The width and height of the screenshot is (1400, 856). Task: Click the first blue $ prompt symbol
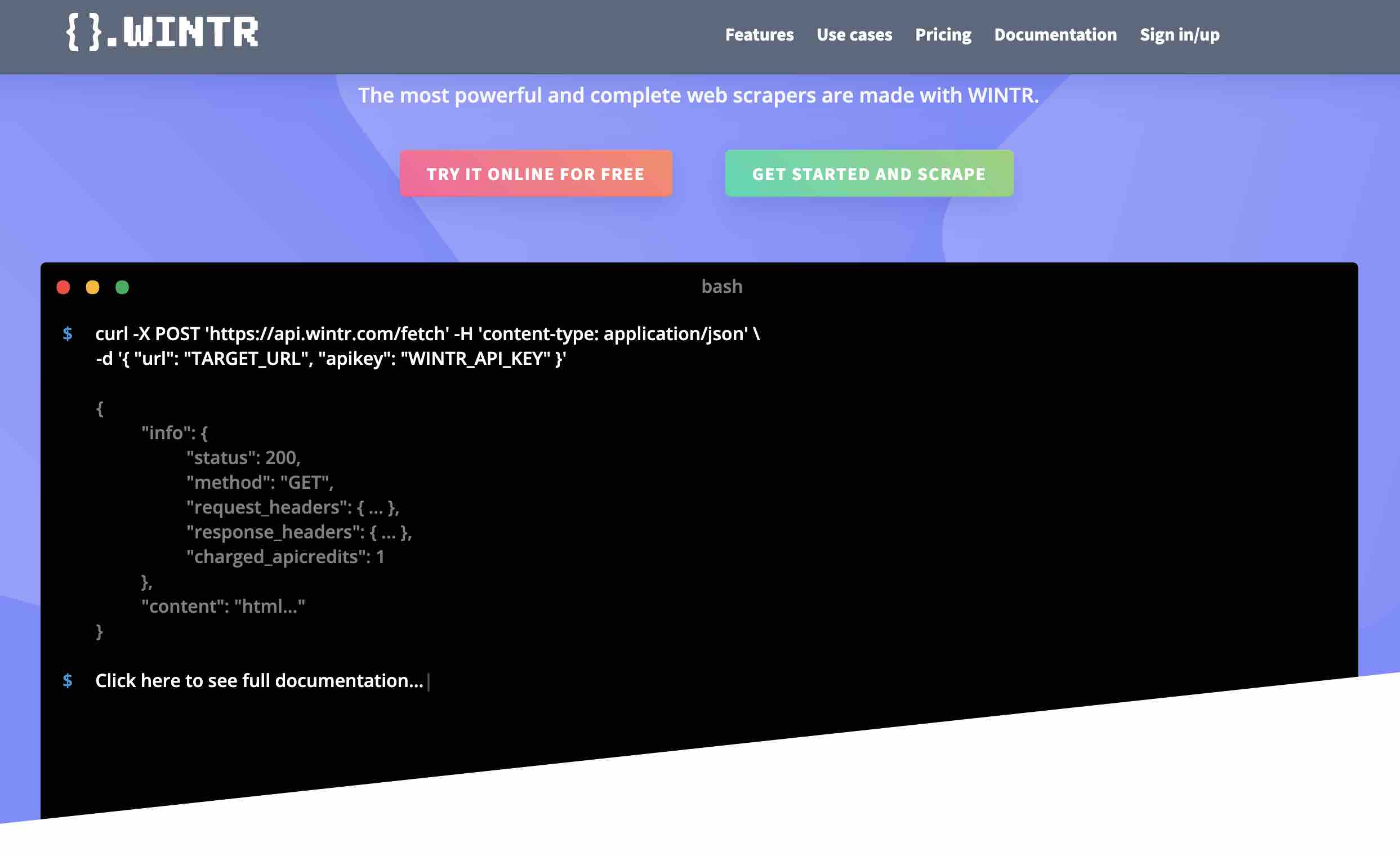(67, 333)
